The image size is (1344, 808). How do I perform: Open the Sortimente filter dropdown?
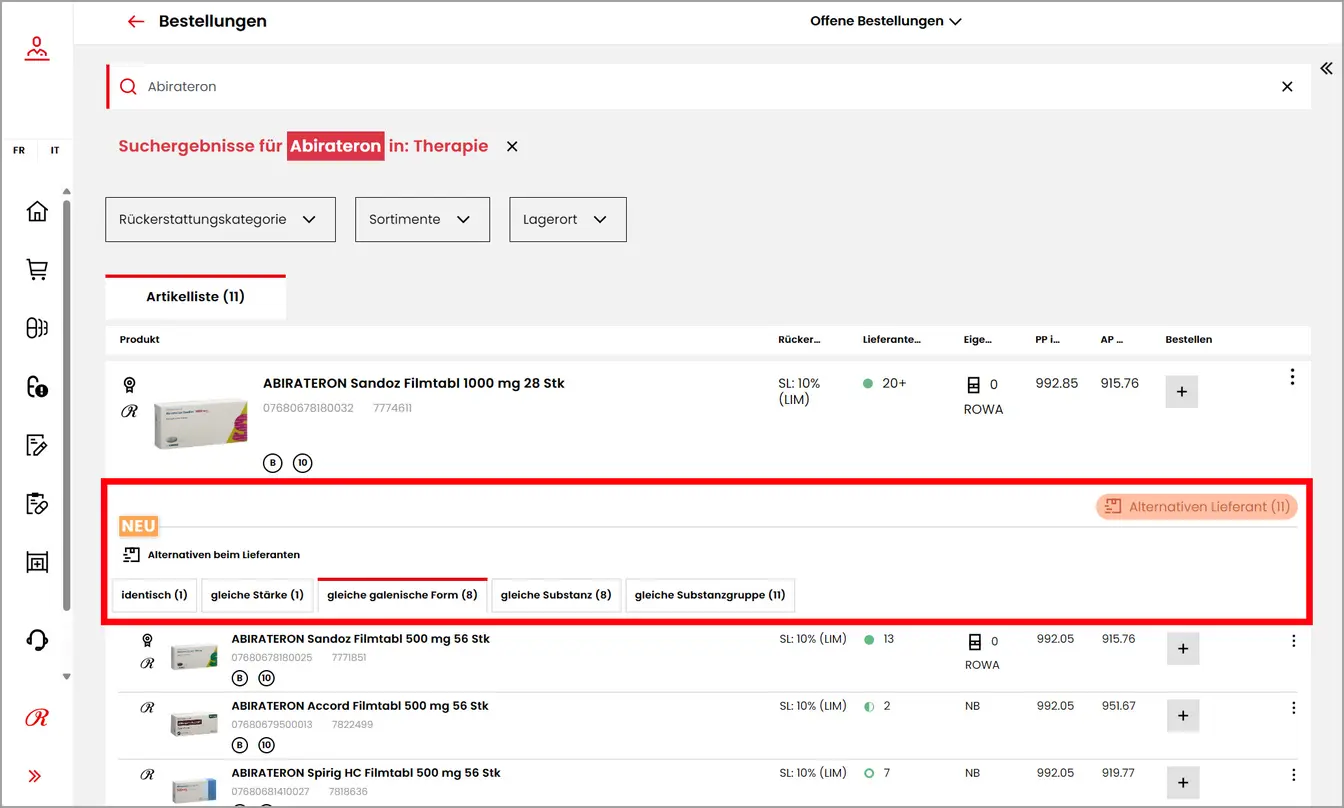(x=422, y=219)
